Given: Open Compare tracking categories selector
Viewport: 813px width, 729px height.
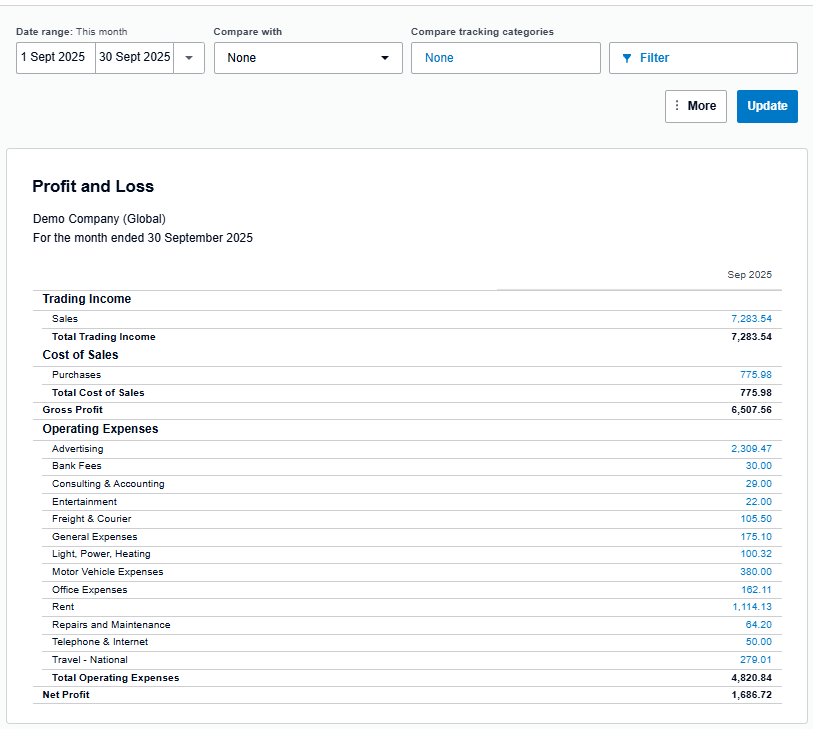Looking at the screenshot, I should 505,58.
